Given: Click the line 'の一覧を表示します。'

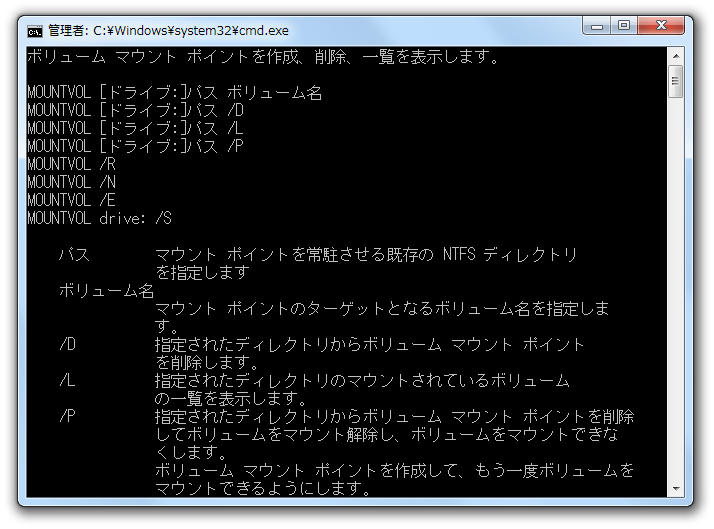Looking at the screenshot, I should [232, 398].
